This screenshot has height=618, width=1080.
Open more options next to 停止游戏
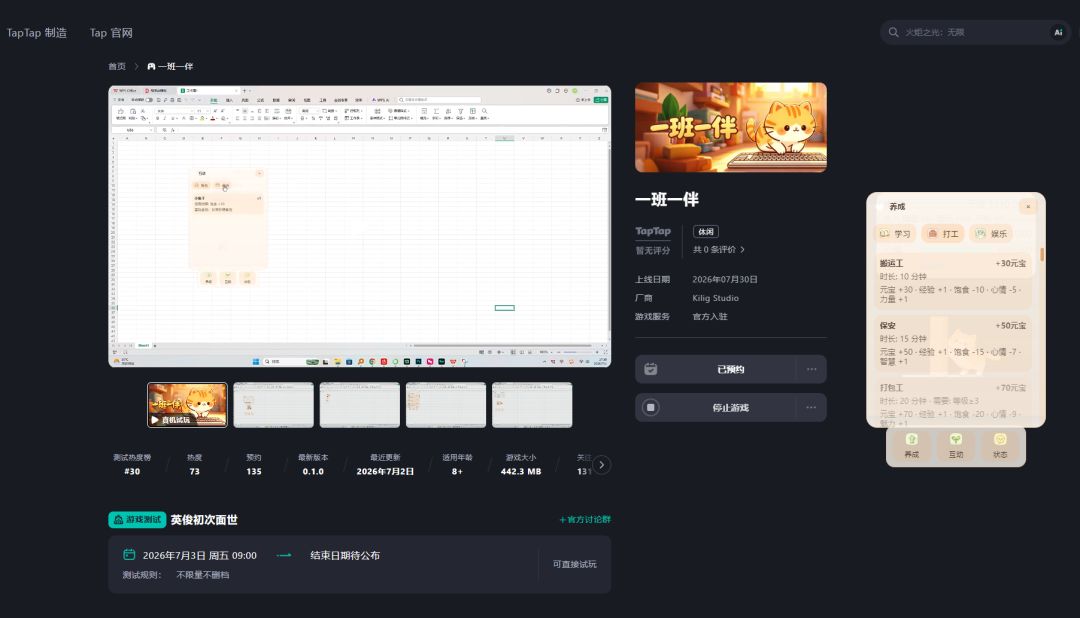811,408
